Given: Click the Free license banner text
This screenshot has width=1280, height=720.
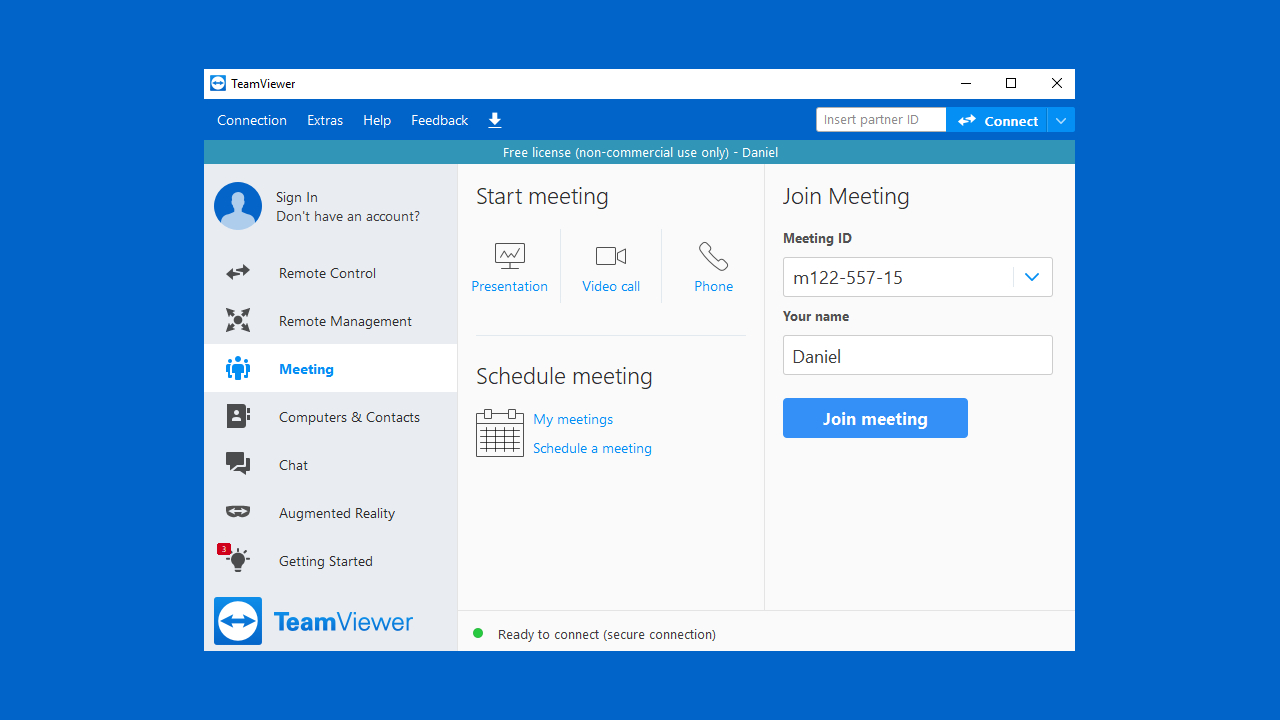Looking at the screenshot, I should coord(640,153).
